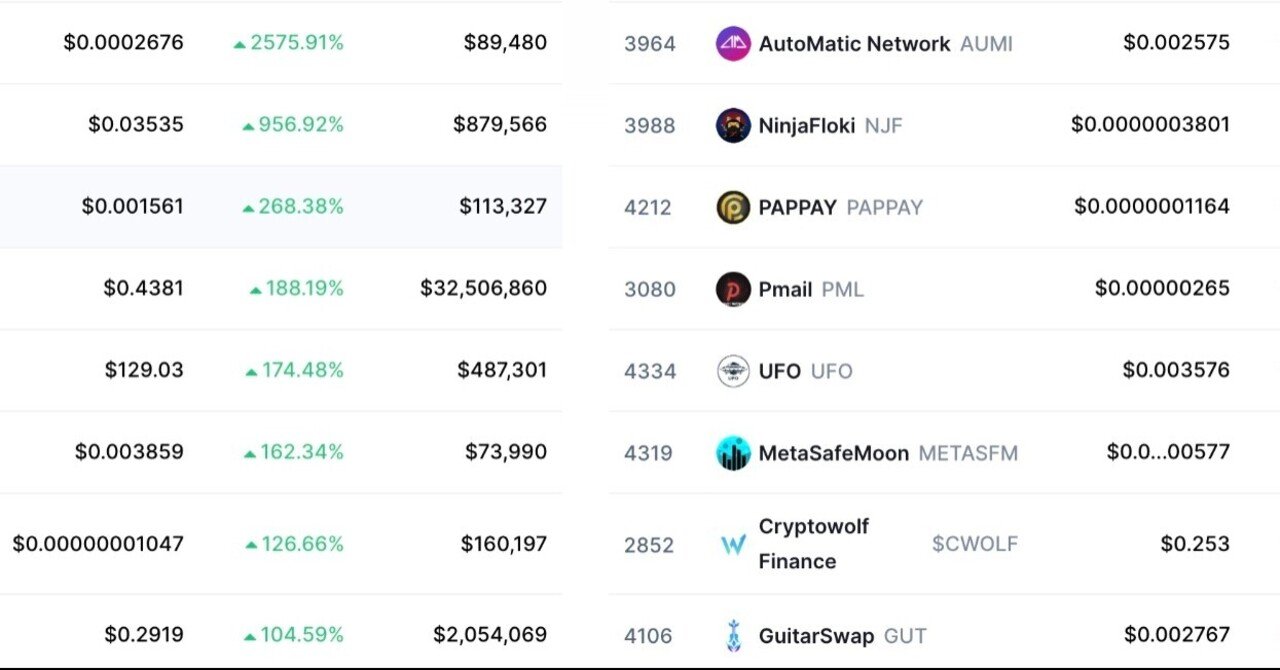Click the NinjaFloki coin logo

733,126
